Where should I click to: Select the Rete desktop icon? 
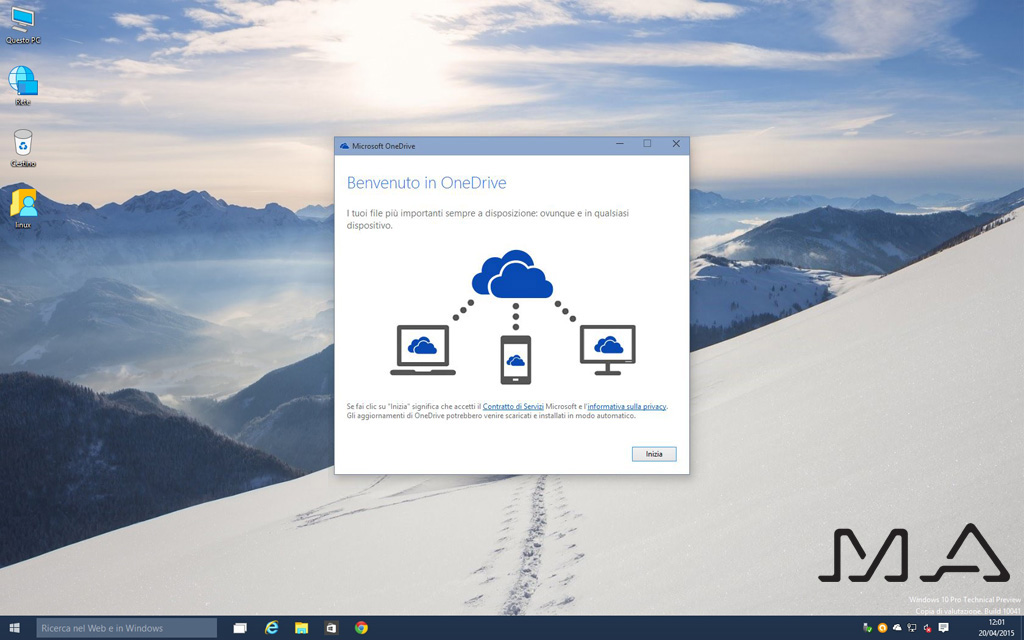coord(23,85)
